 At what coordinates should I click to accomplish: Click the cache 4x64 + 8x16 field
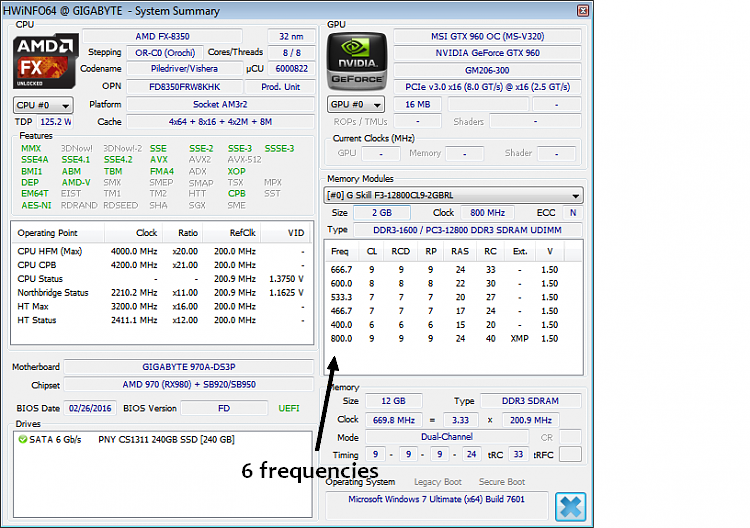click(x=220, y=122)
